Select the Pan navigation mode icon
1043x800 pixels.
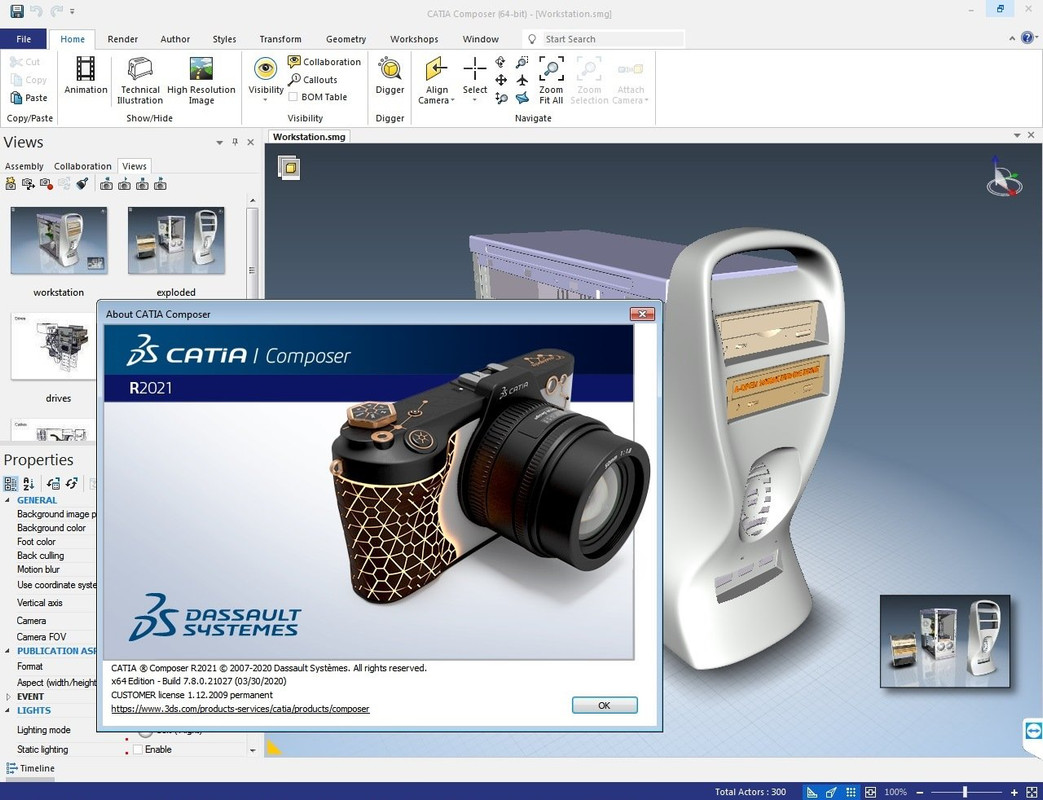[x=500, y=80]
